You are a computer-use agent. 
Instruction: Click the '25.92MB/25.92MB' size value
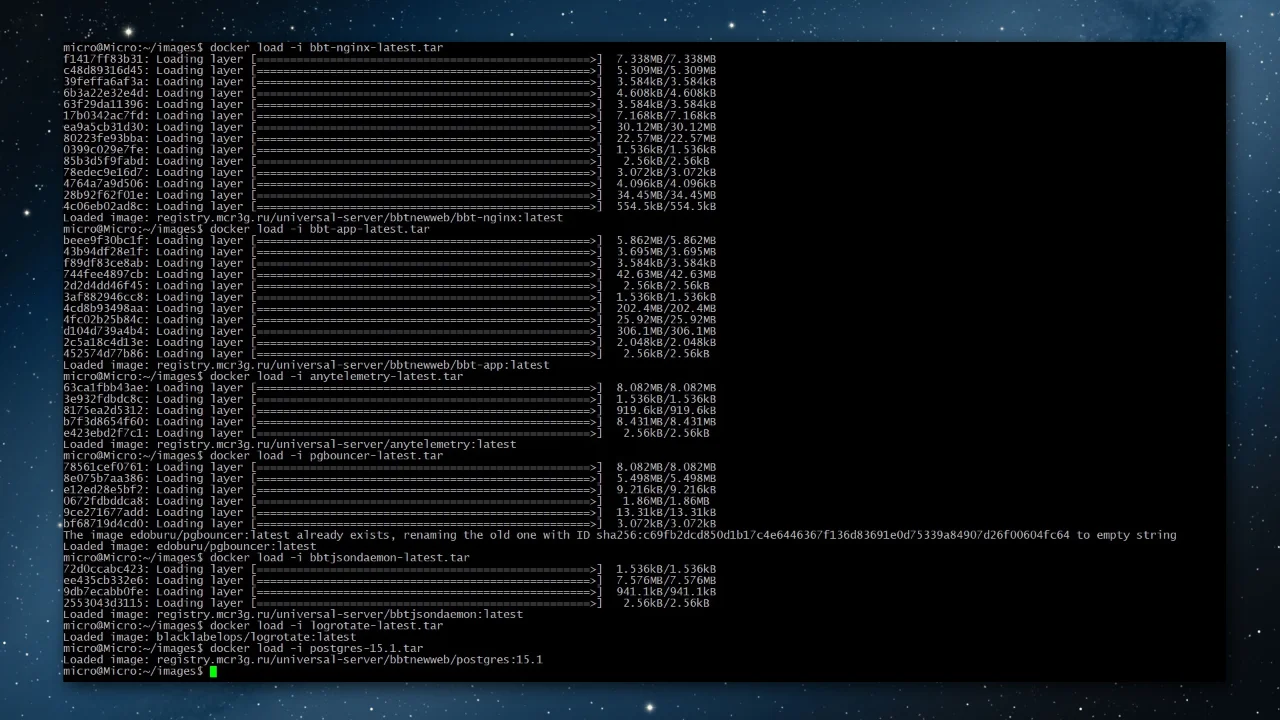pyautogui.click(x=666, y=319)
